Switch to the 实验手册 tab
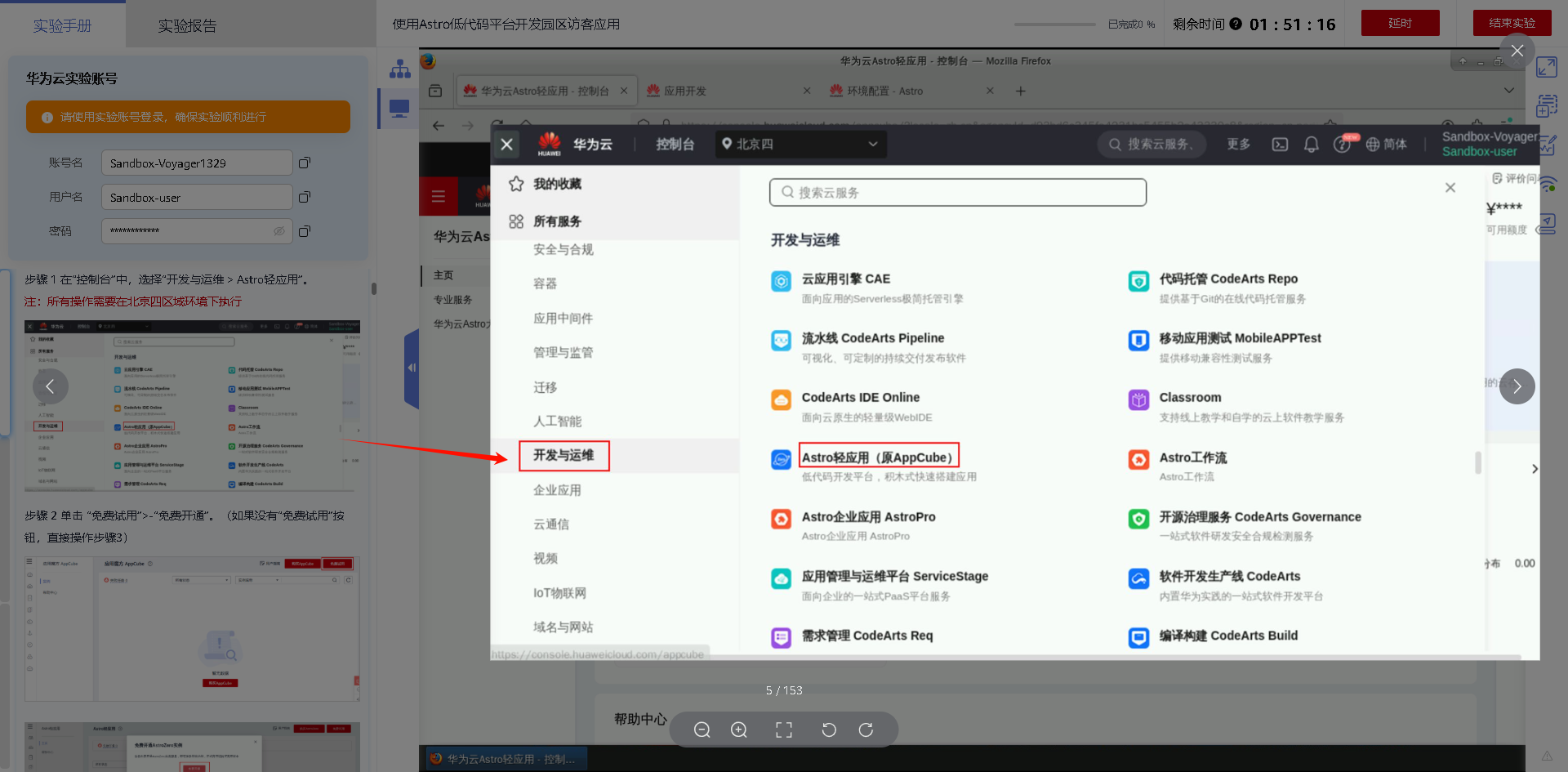This screenshot has height=772, width=1568. (63, 25)
